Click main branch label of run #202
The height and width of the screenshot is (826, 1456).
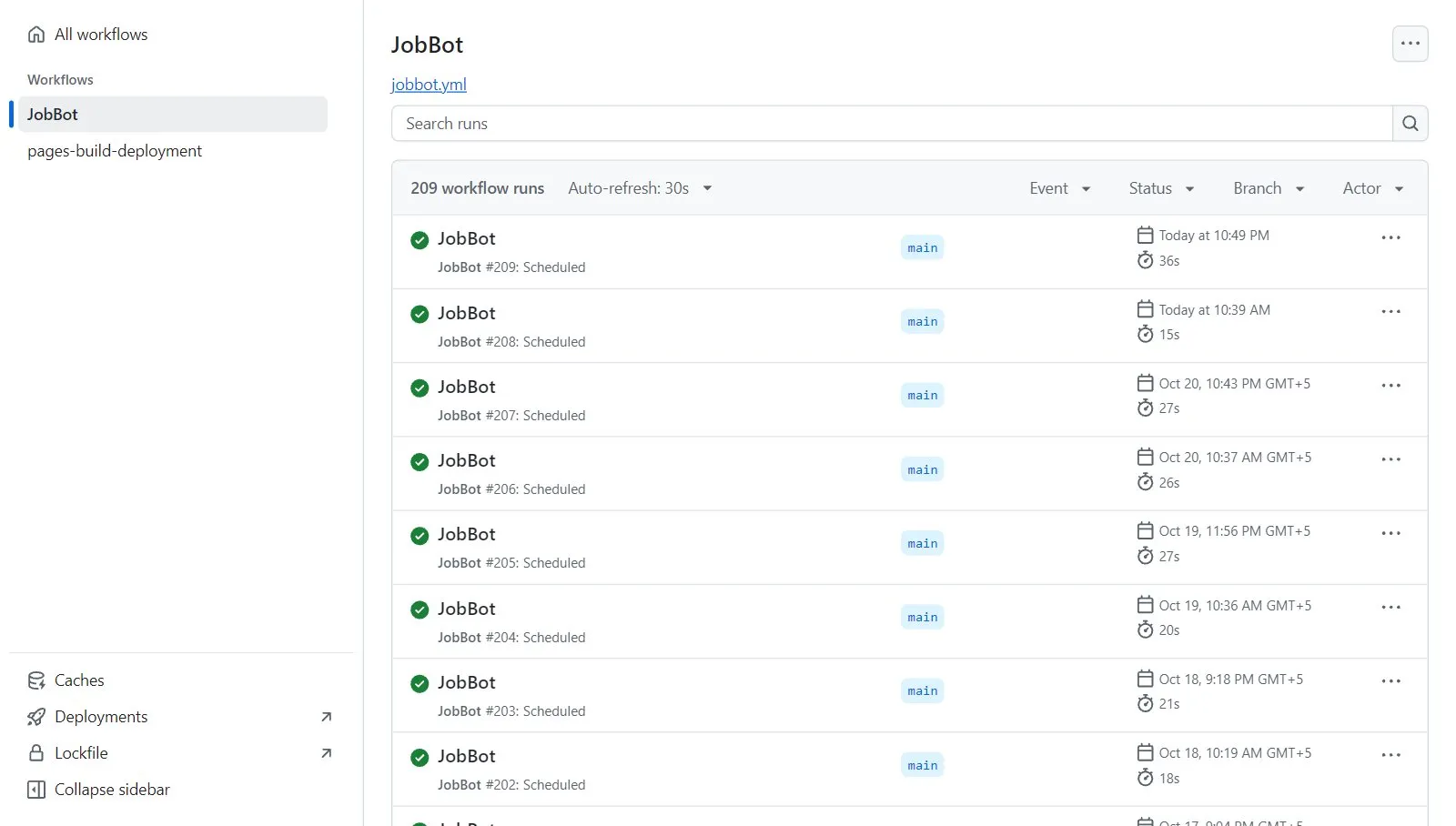tap(922, 765)
